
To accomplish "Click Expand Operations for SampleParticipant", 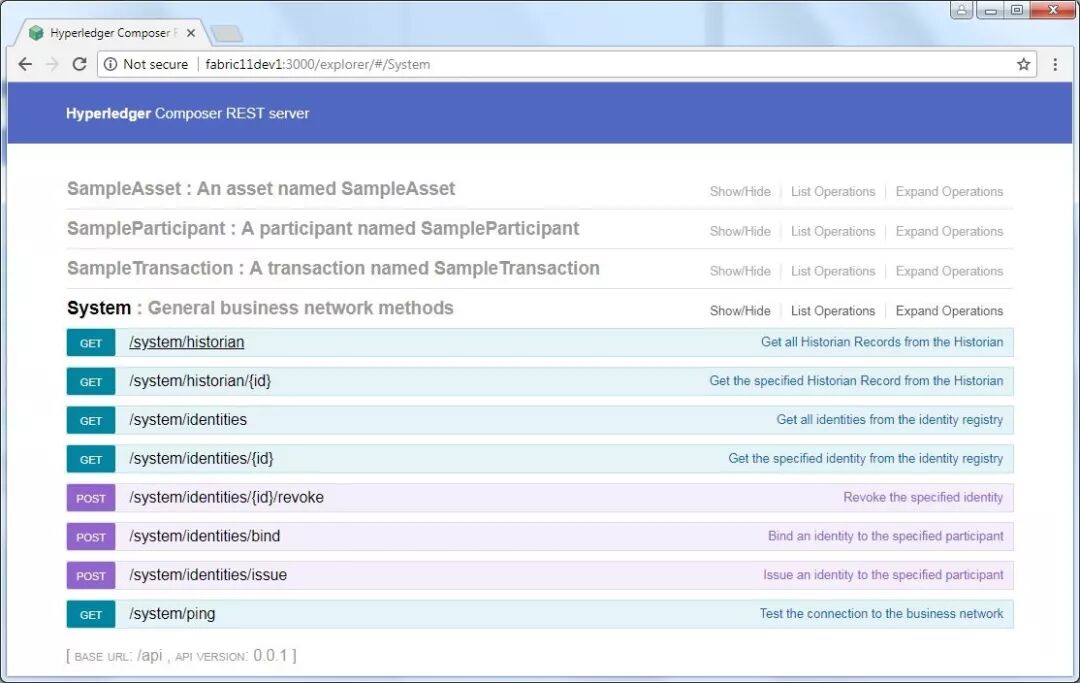I will click(x=949, y=231).
